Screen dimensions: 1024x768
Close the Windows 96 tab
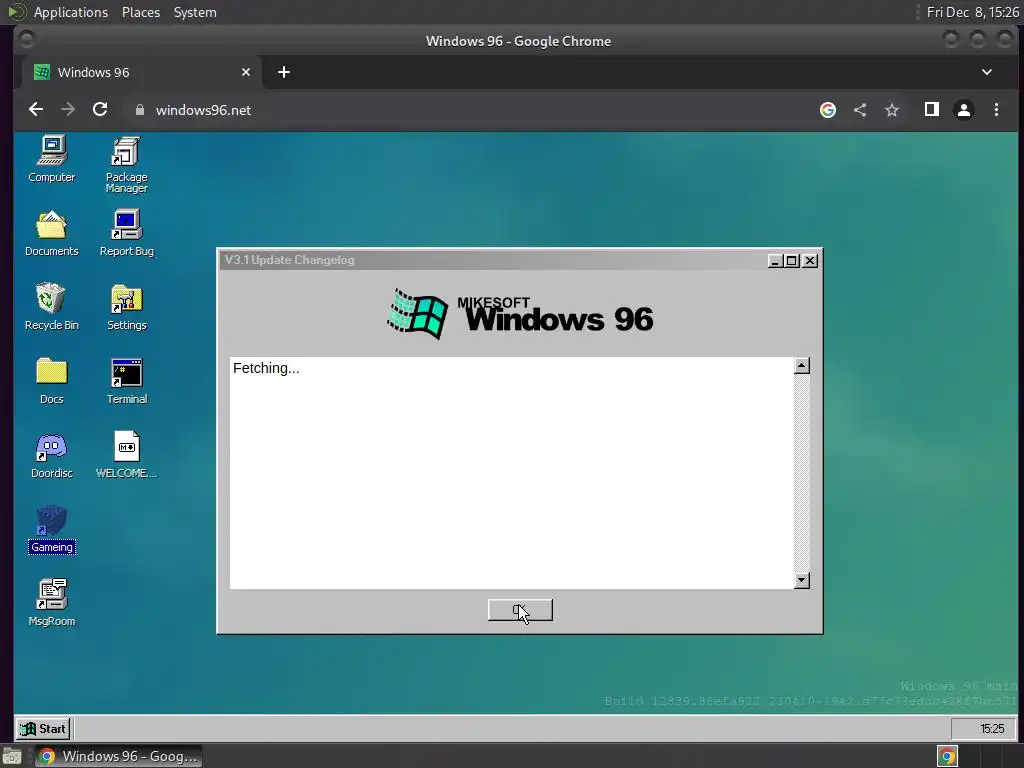pos(246,72)
